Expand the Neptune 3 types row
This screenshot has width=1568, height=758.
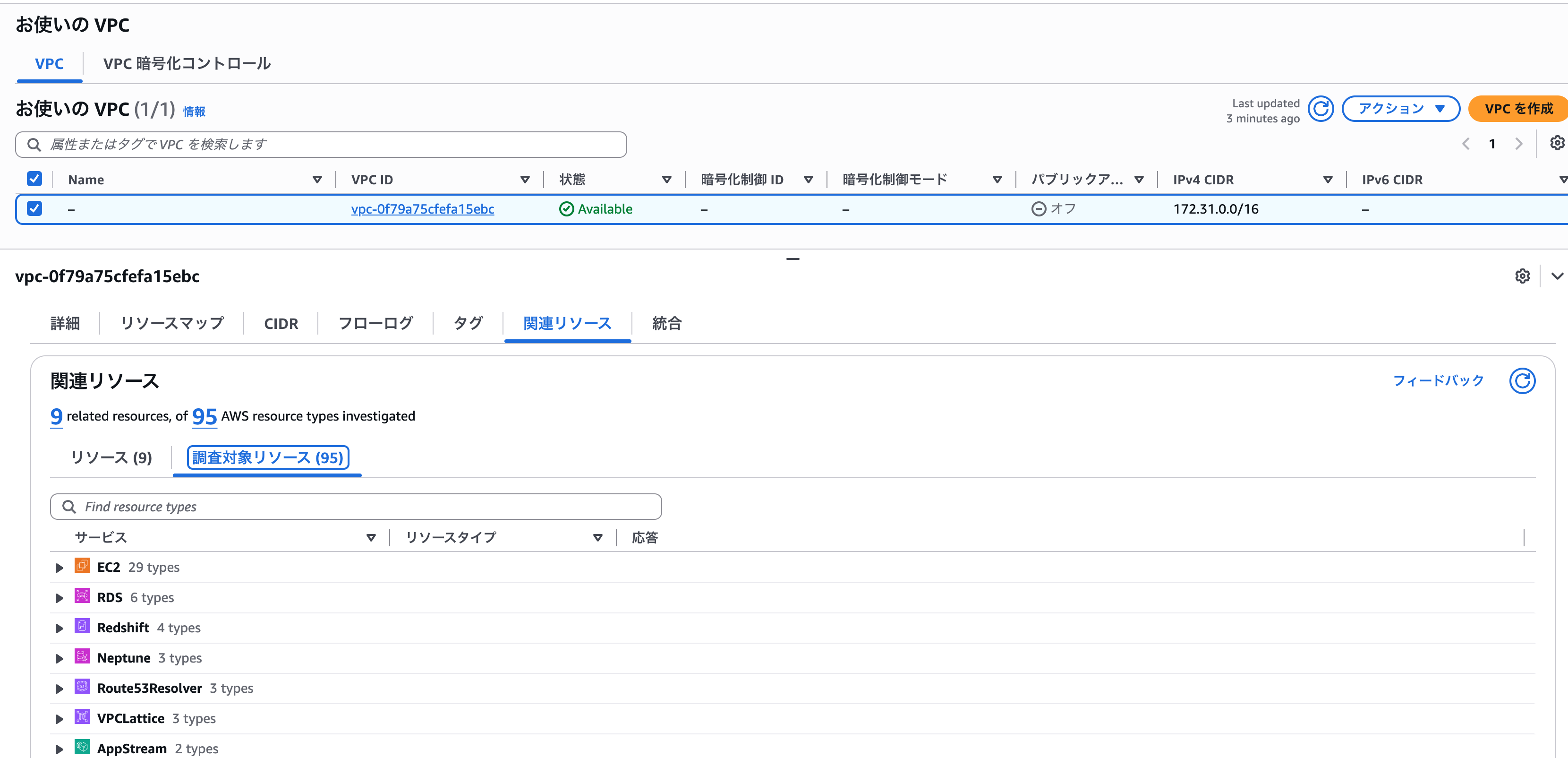(59, 658)
